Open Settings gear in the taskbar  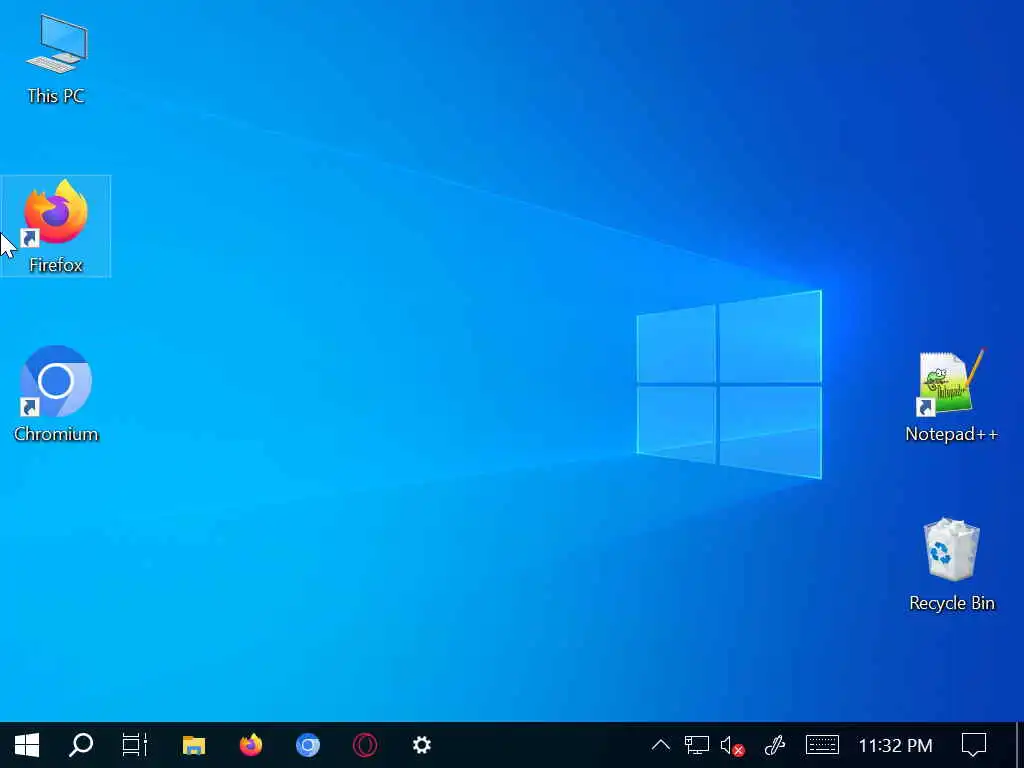tap(422, 745)
